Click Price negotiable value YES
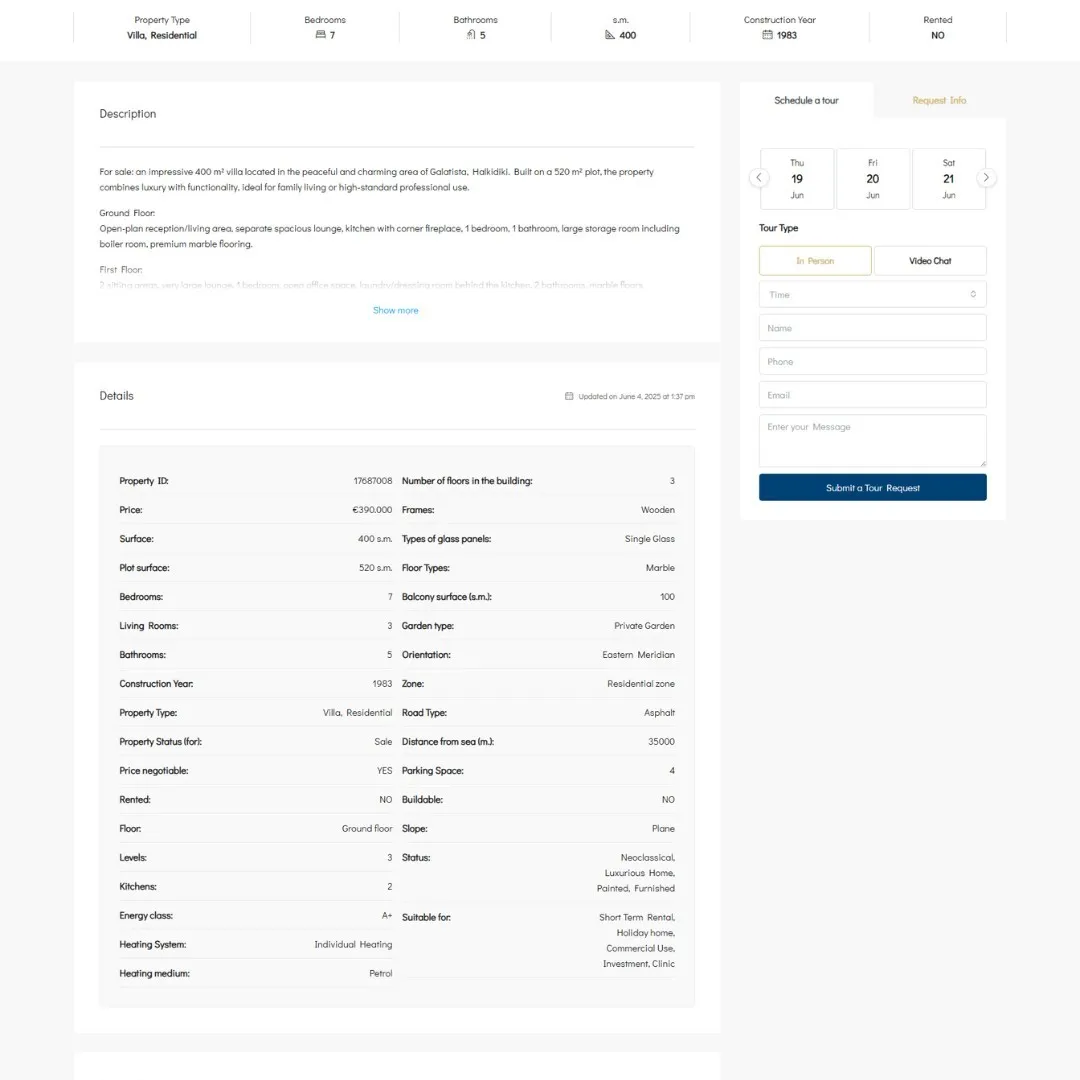 pos(384,771)
